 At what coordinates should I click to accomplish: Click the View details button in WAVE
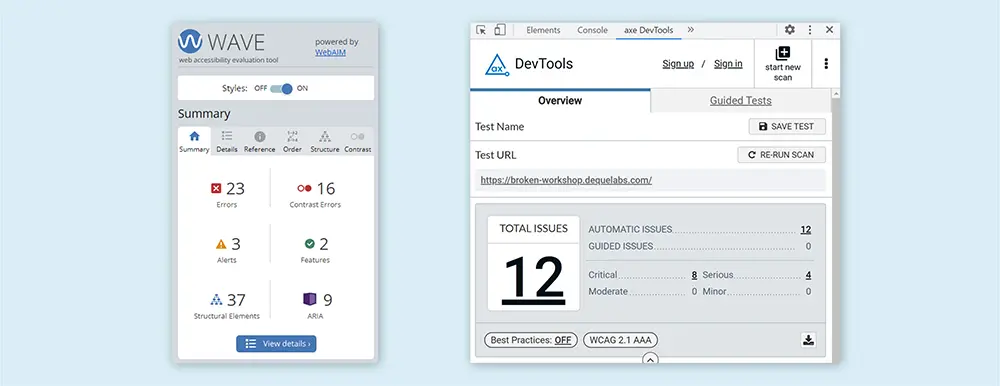tap(276, 344)
